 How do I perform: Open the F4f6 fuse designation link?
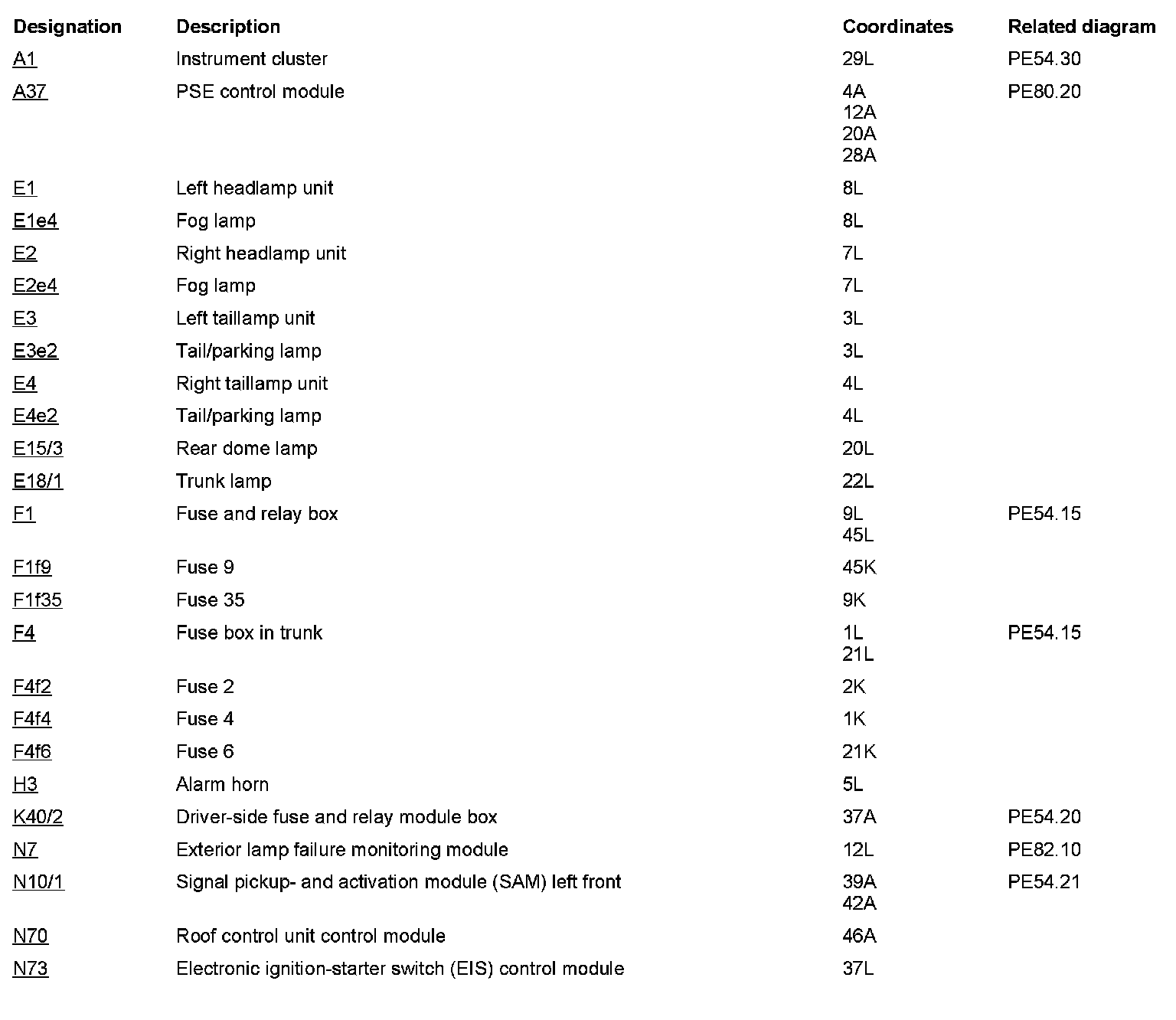coord(32,752)
